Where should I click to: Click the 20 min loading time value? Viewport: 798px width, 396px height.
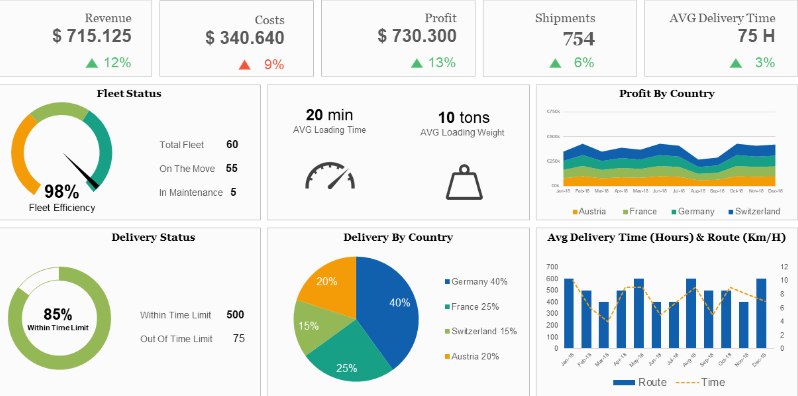329,115
